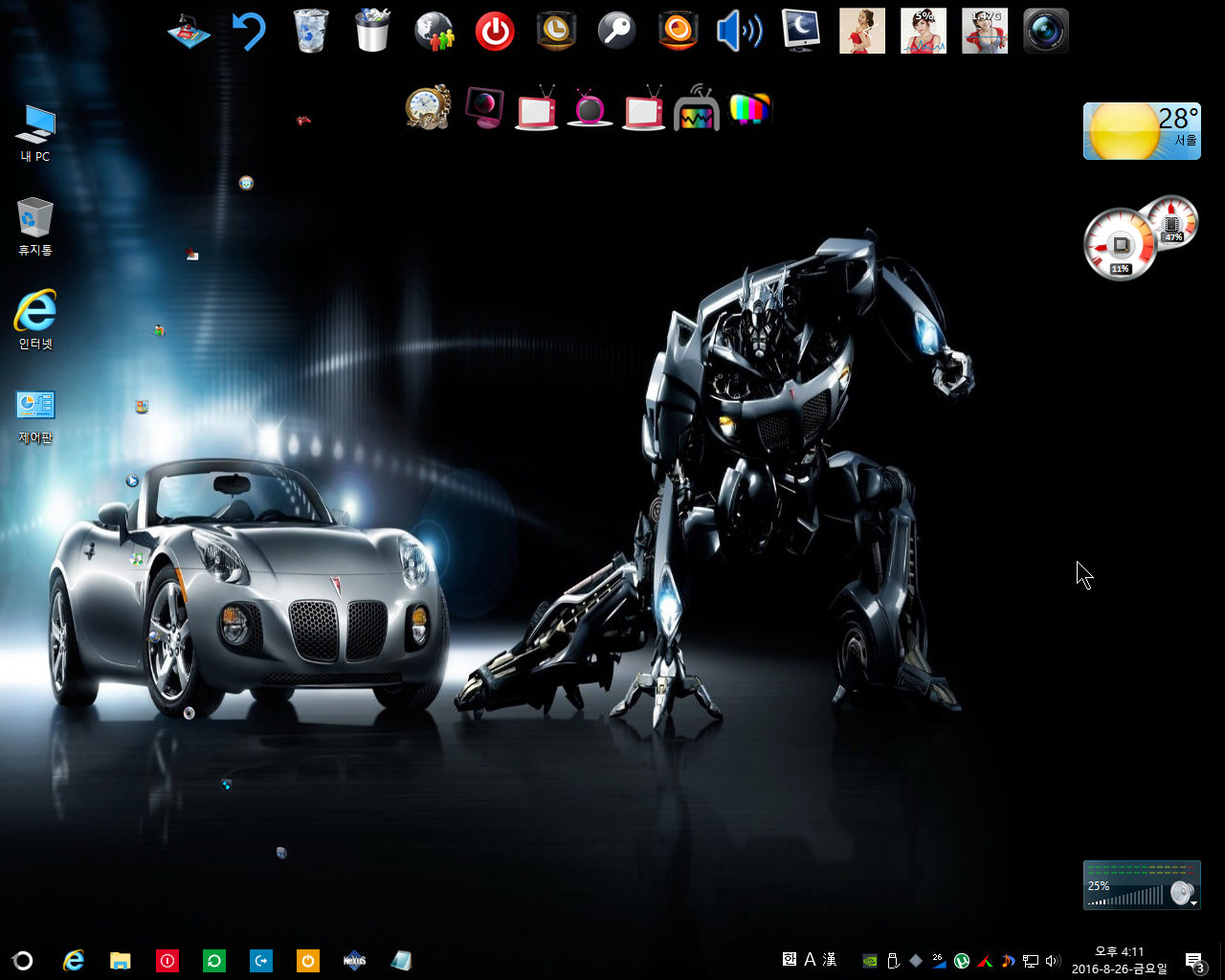Open the pink monitor with globe icon
The width and height of the screenshot is (1225, 980).
click(x=484, y=107)
